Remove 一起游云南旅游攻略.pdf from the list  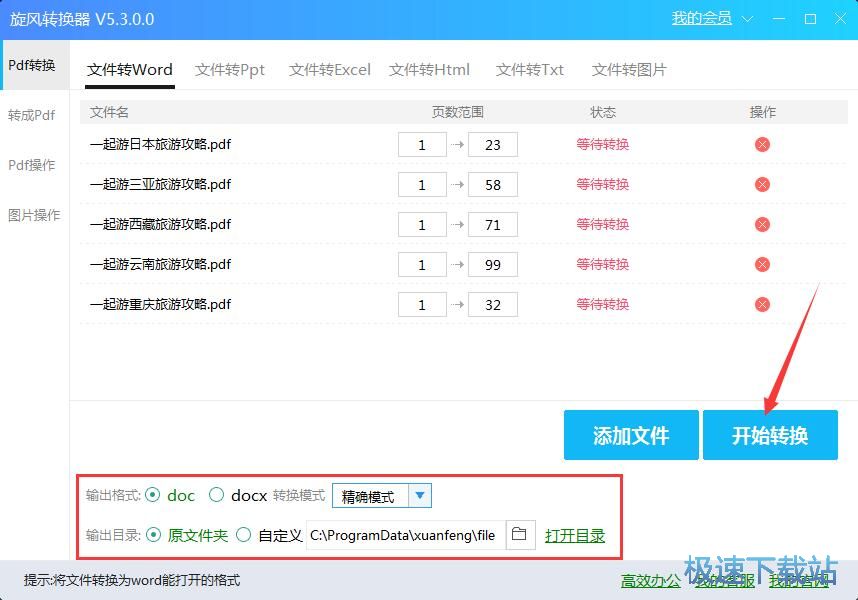click(x=762, y=265)
